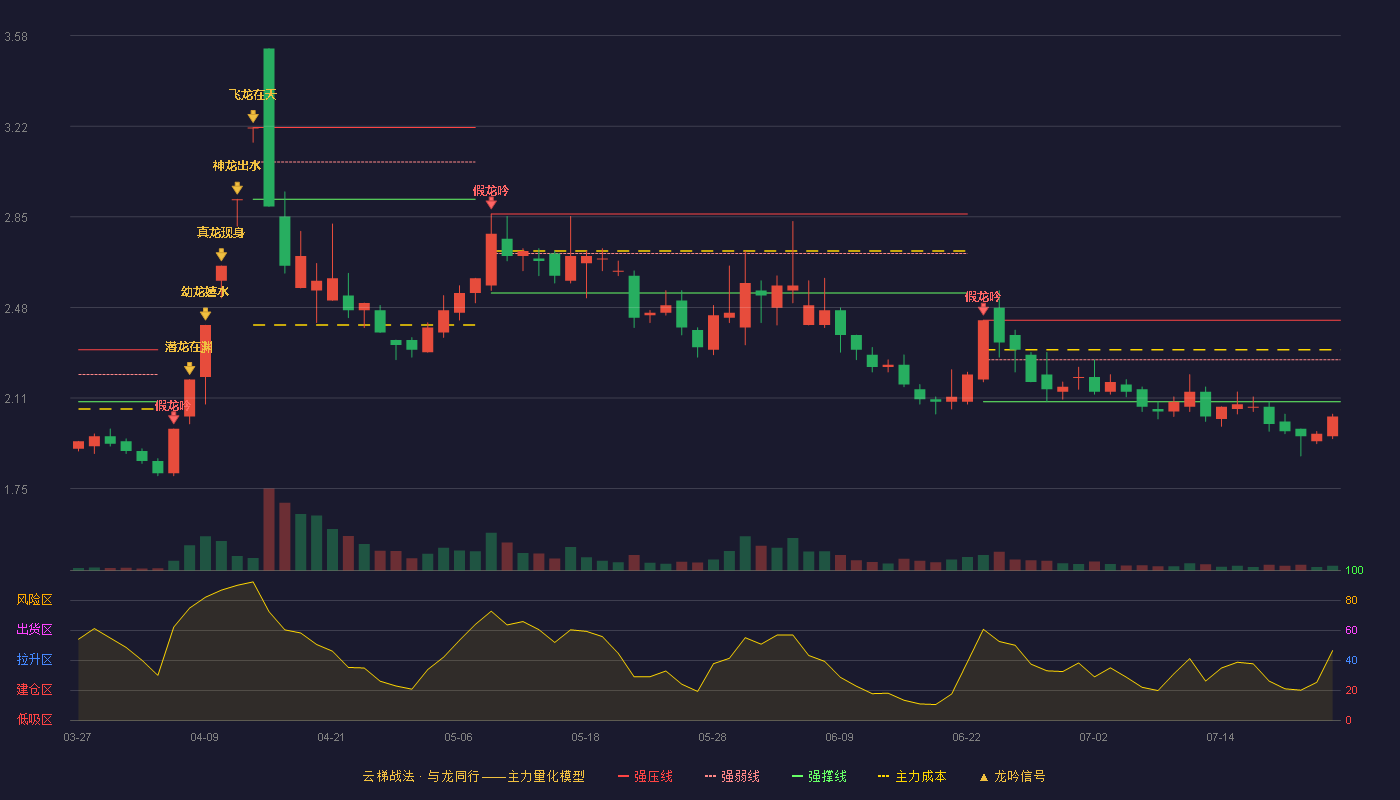Click the 风险区 zone label

35,600
